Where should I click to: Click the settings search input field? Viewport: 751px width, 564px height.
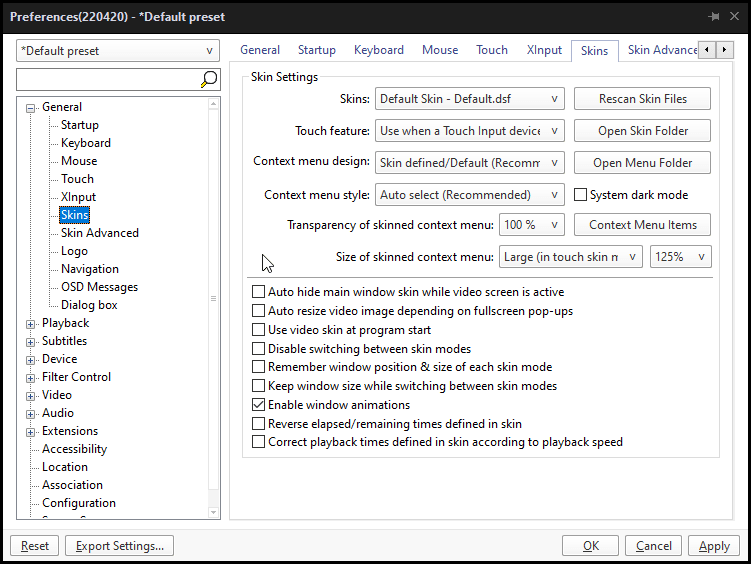pyautogui.click(x=107, y=80)
